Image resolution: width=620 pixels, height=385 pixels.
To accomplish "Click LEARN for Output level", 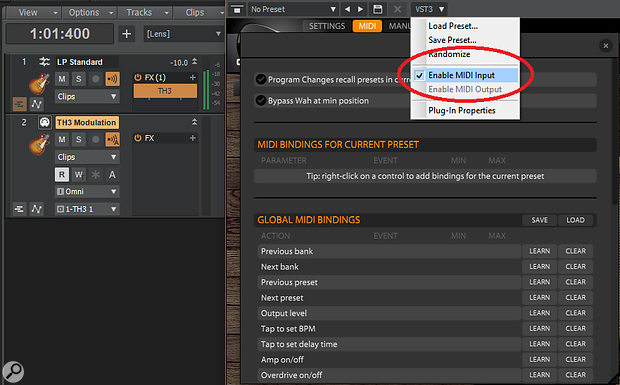I will 539,313.
